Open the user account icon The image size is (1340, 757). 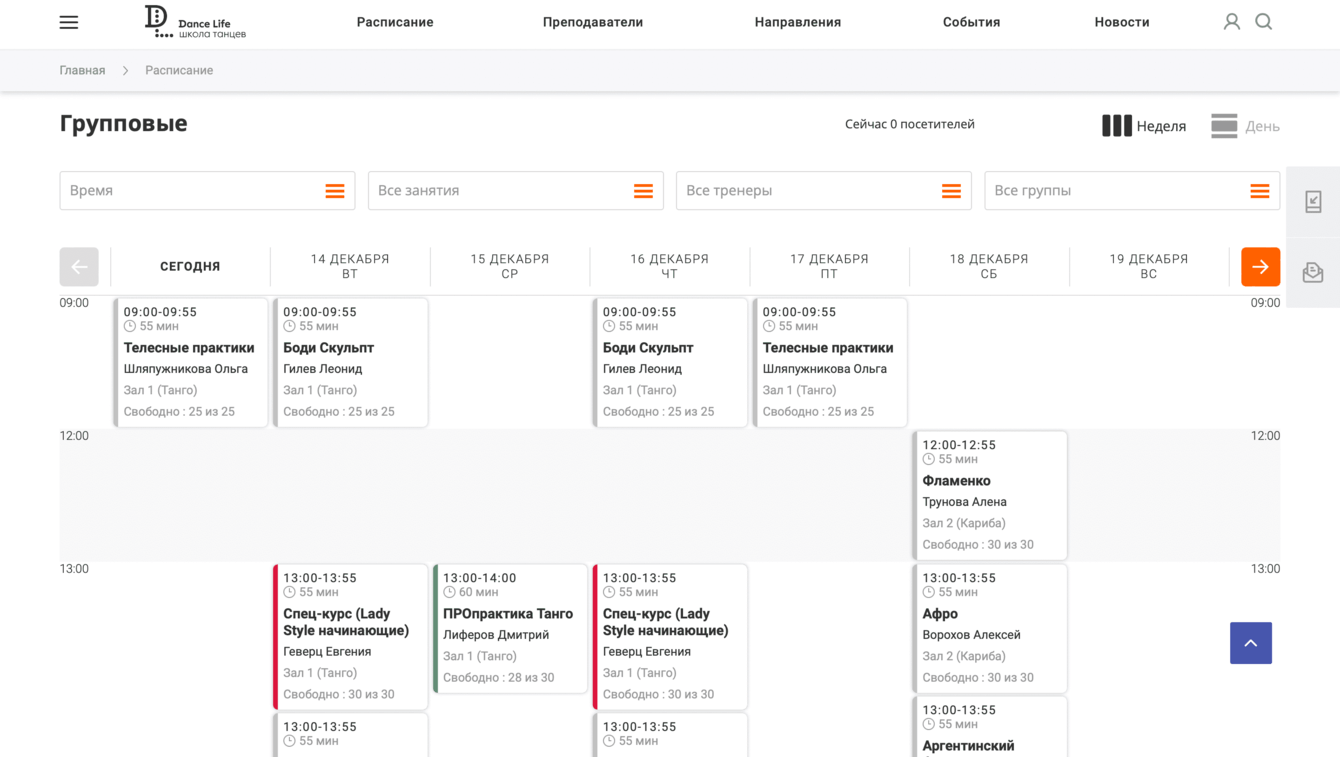(x=1232, y=22)
